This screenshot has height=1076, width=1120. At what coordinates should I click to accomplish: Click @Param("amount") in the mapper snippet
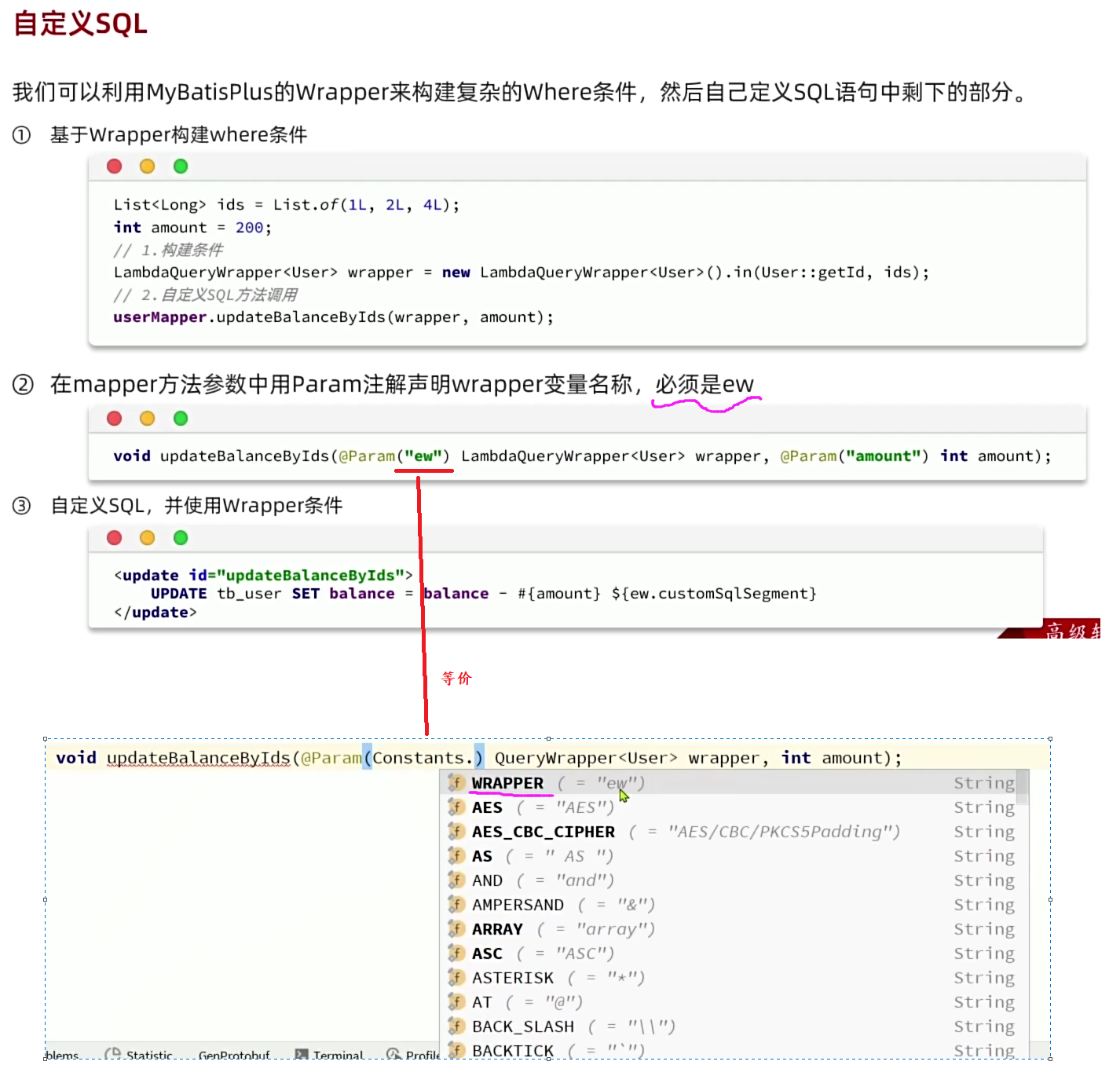[x=855, y=456]
